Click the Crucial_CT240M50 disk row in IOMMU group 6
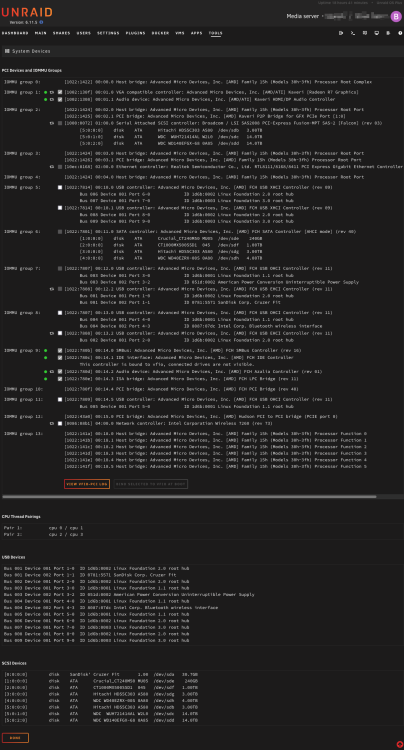The height and width of the screenshot is (750, 404). (x=172, y=238)
